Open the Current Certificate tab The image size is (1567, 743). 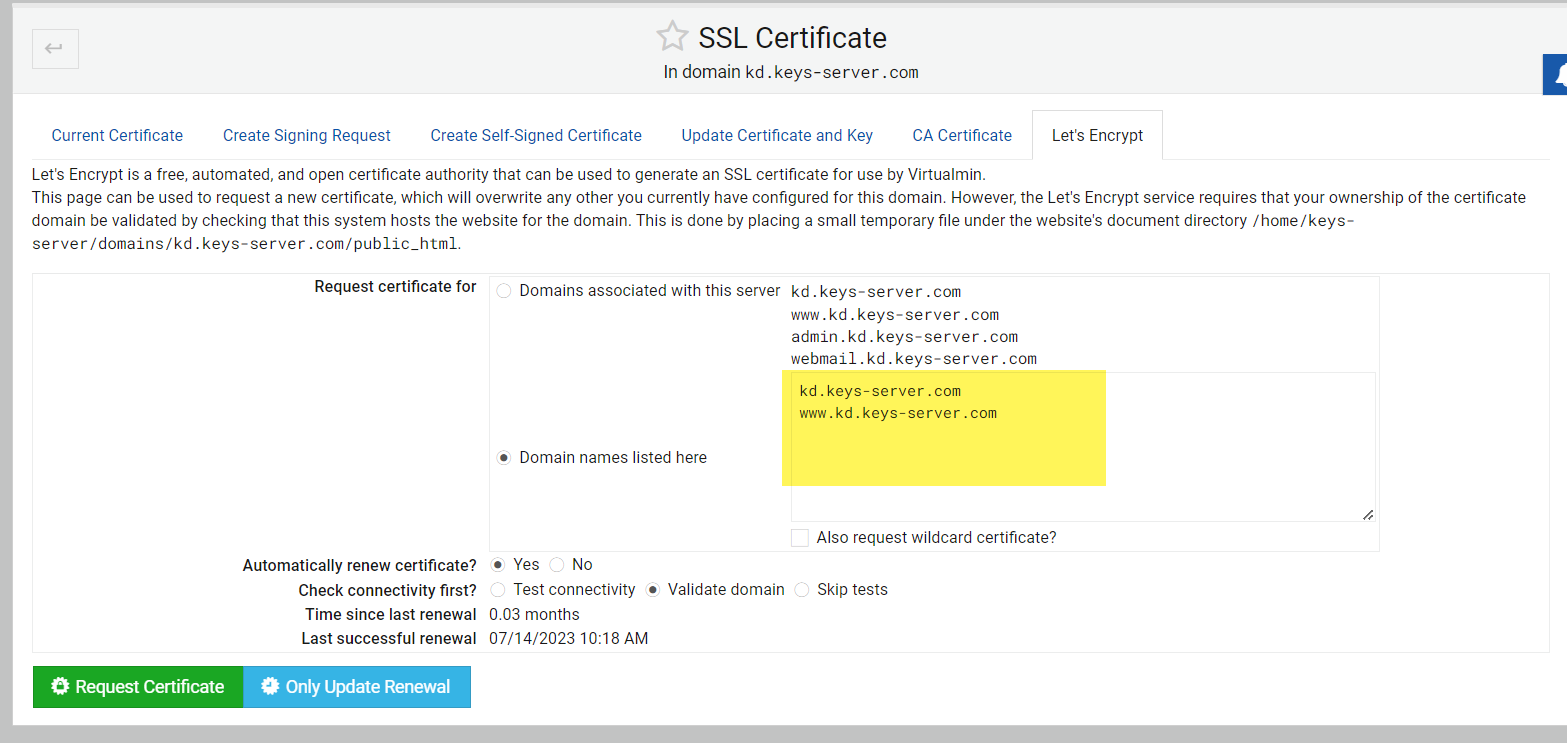(117, 135)
